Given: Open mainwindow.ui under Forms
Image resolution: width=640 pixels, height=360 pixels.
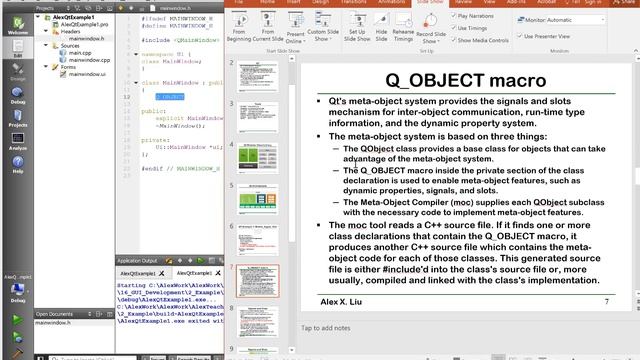Looking at the screenshot, I should pos(87,74).
